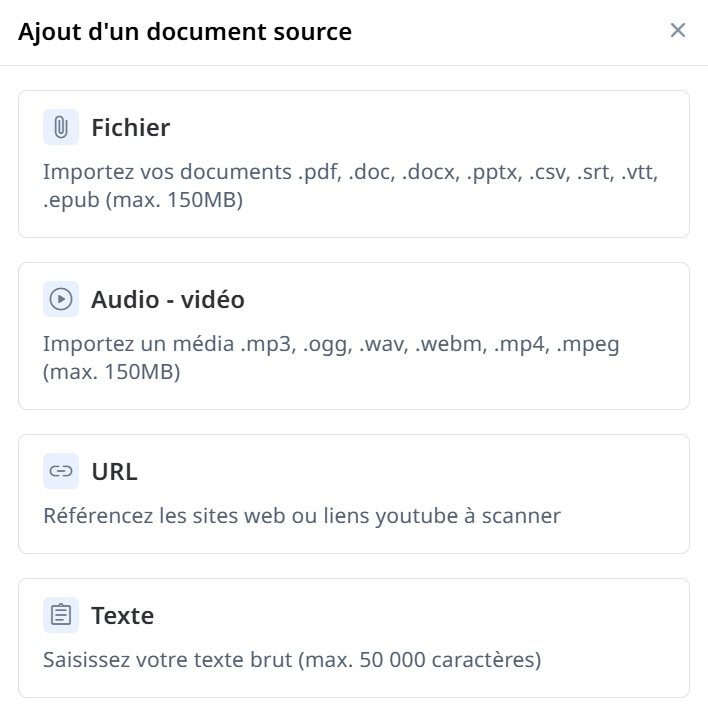Screen dimensions: 708x717
Task: Click the play-circle icon for Audio - vidéo
Action: [x=61, y=300]
